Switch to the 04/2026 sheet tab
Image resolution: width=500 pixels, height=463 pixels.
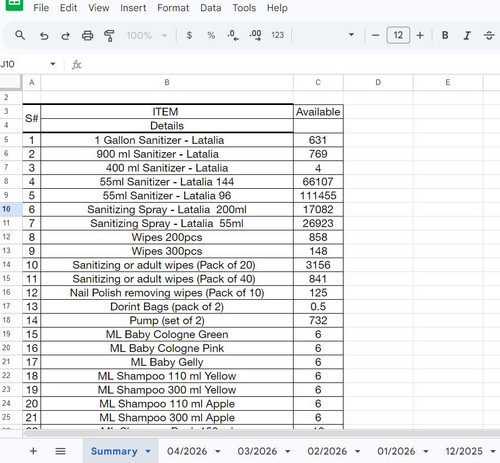(187, 451)
